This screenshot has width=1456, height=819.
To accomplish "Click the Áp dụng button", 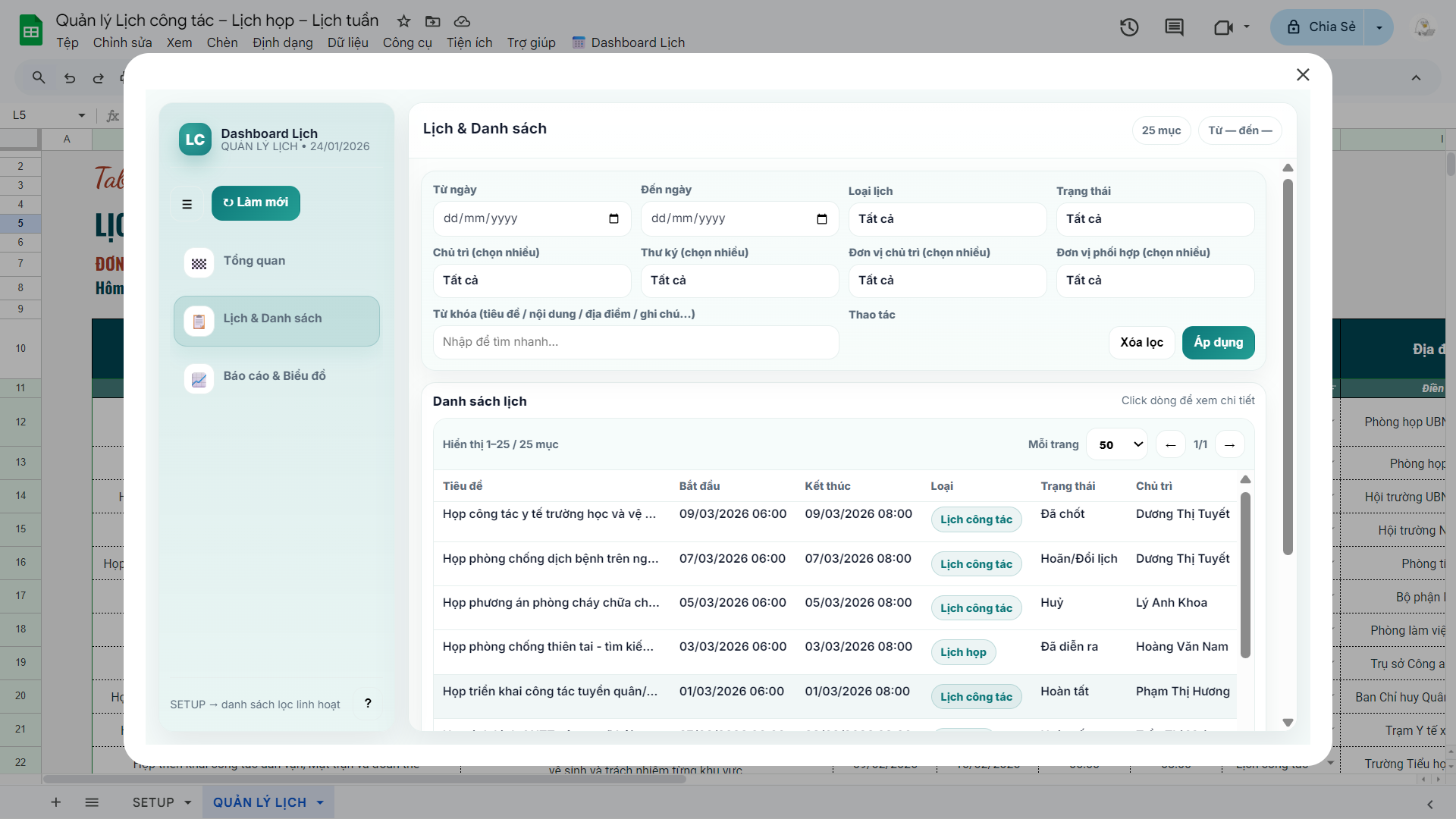I will pos(1218,343).
